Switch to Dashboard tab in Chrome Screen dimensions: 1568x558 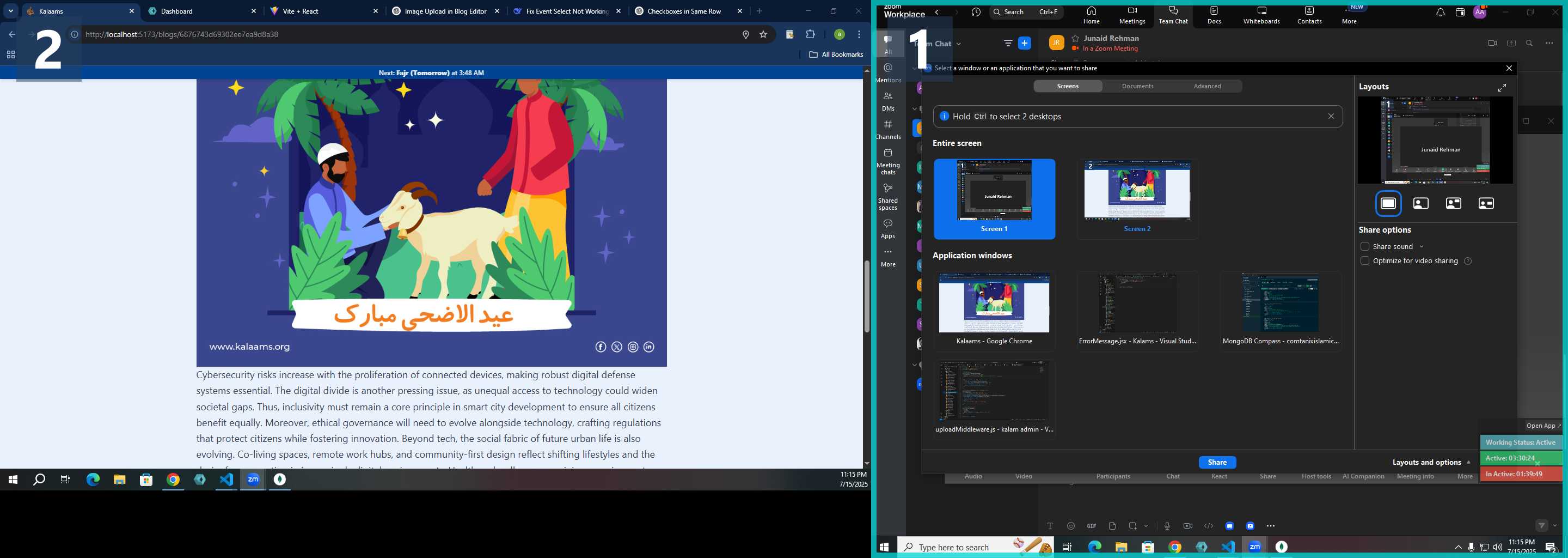pos(201,11)
